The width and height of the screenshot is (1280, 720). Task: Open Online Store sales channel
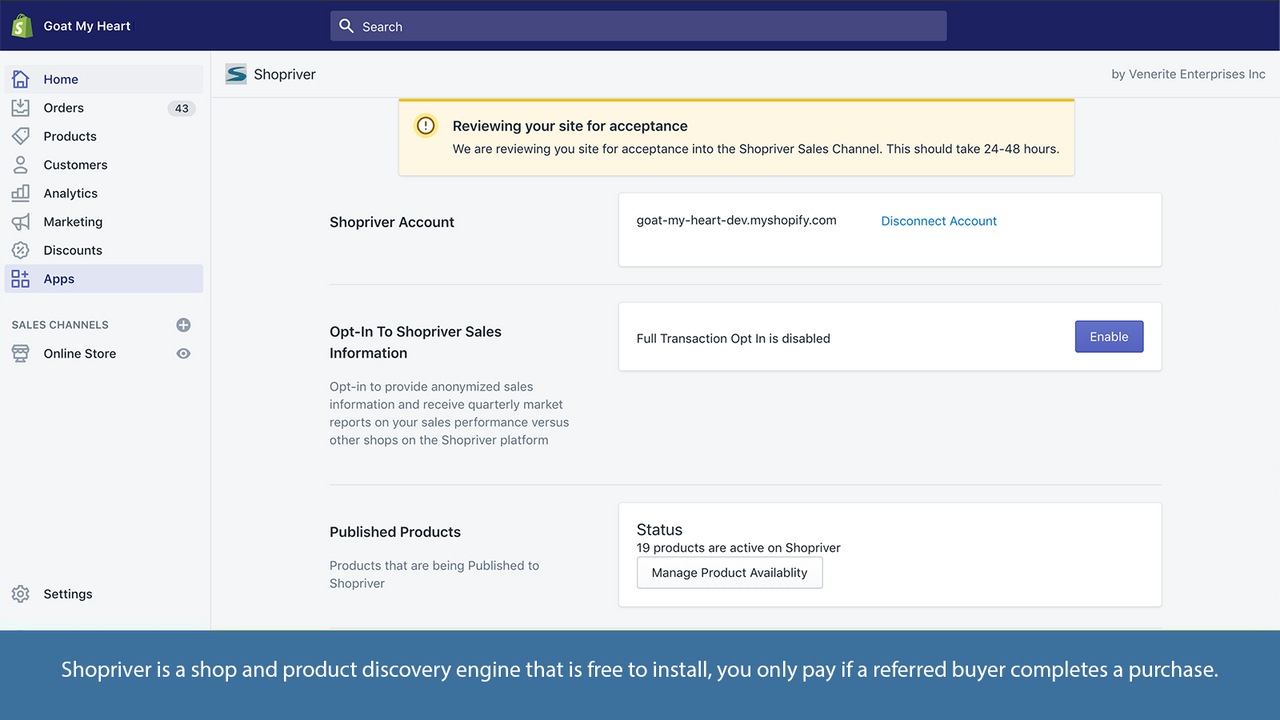pos(80,354)
